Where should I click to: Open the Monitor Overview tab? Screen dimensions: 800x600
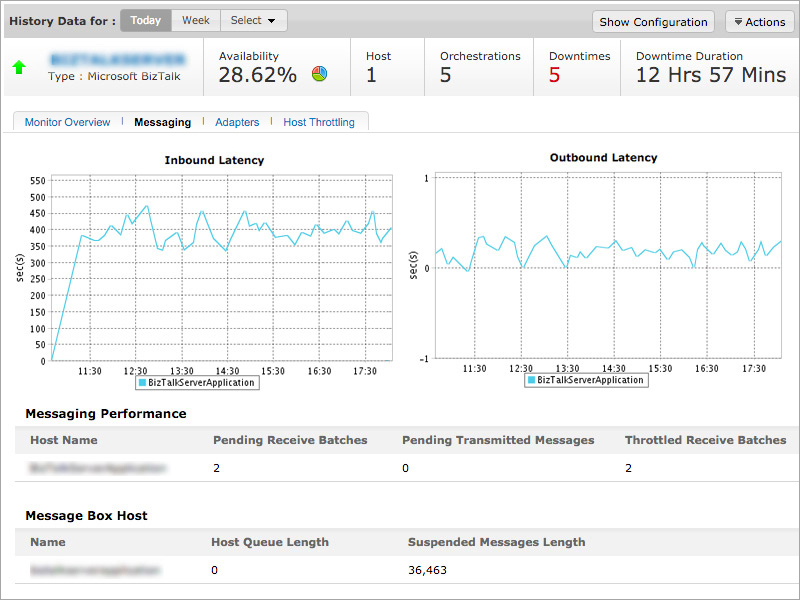pos(67,122)
